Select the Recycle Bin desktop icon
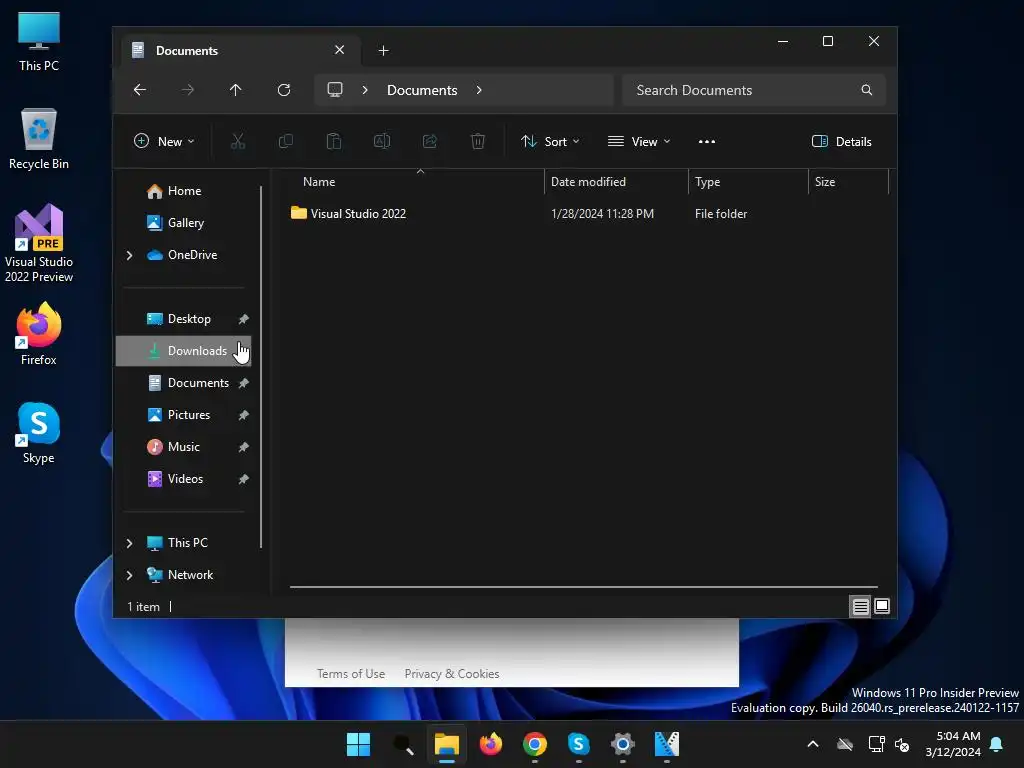The width and height of the screenshot is (1024, 768). (x=39, y=140)
